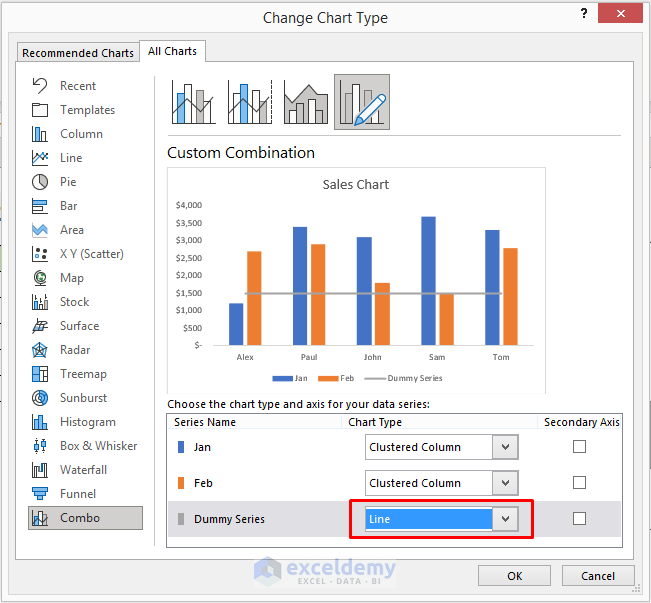The width and height of the screenshot is (651, 603).
Task: Click the Jan series name
Action: (202, 447)
